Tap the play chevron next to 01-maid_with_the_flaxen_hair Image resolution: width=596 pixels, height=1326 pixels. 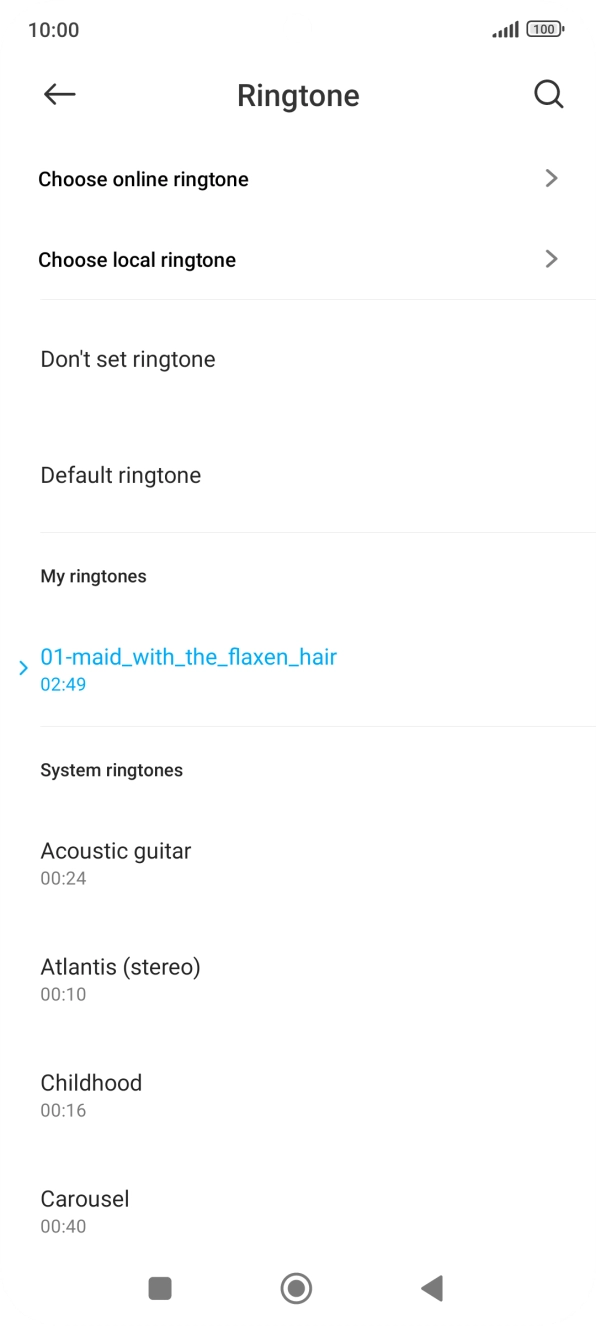(22, 668)
